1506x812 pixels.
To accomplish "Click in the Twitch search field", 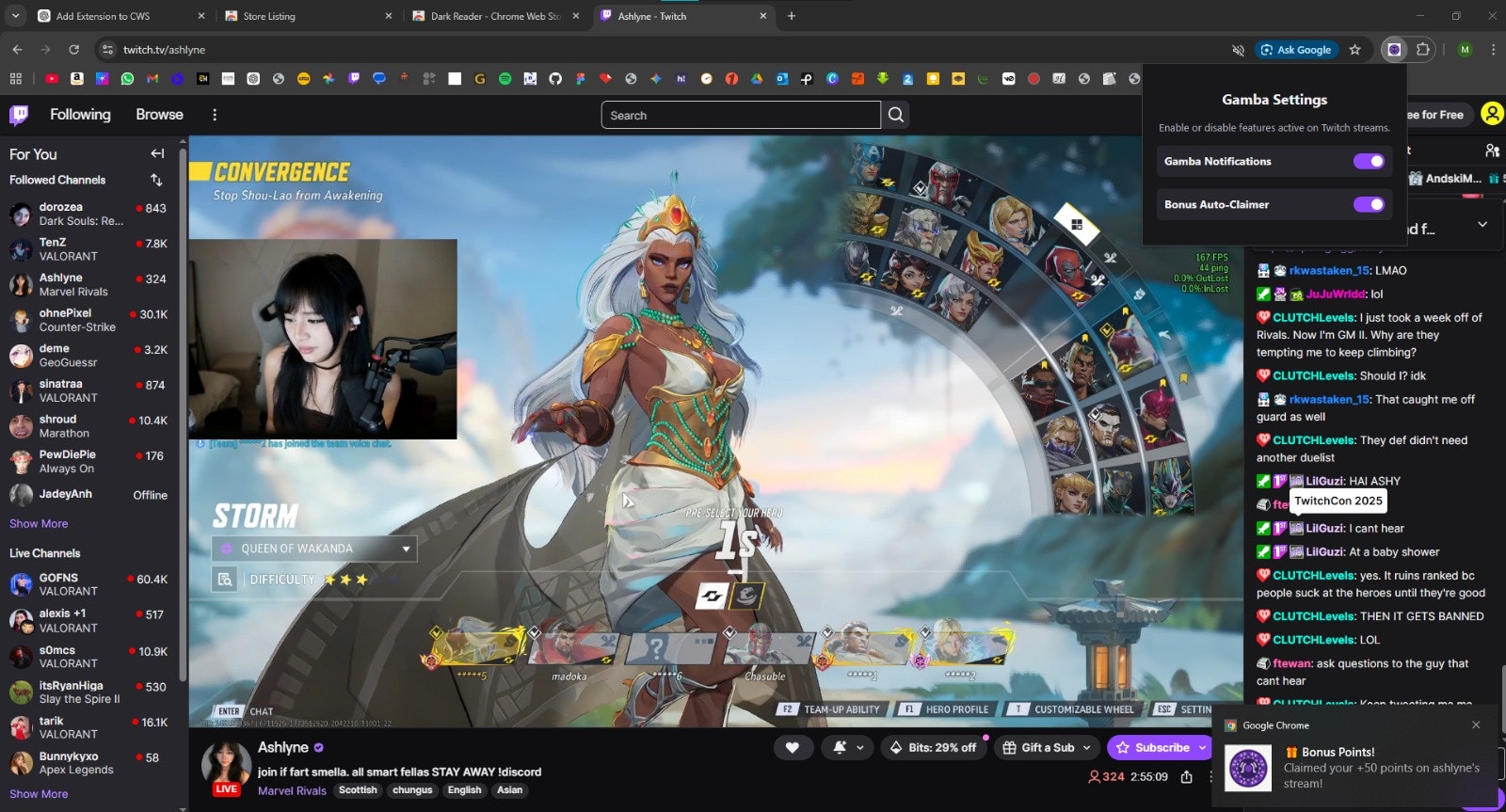I will pos(741,115).
